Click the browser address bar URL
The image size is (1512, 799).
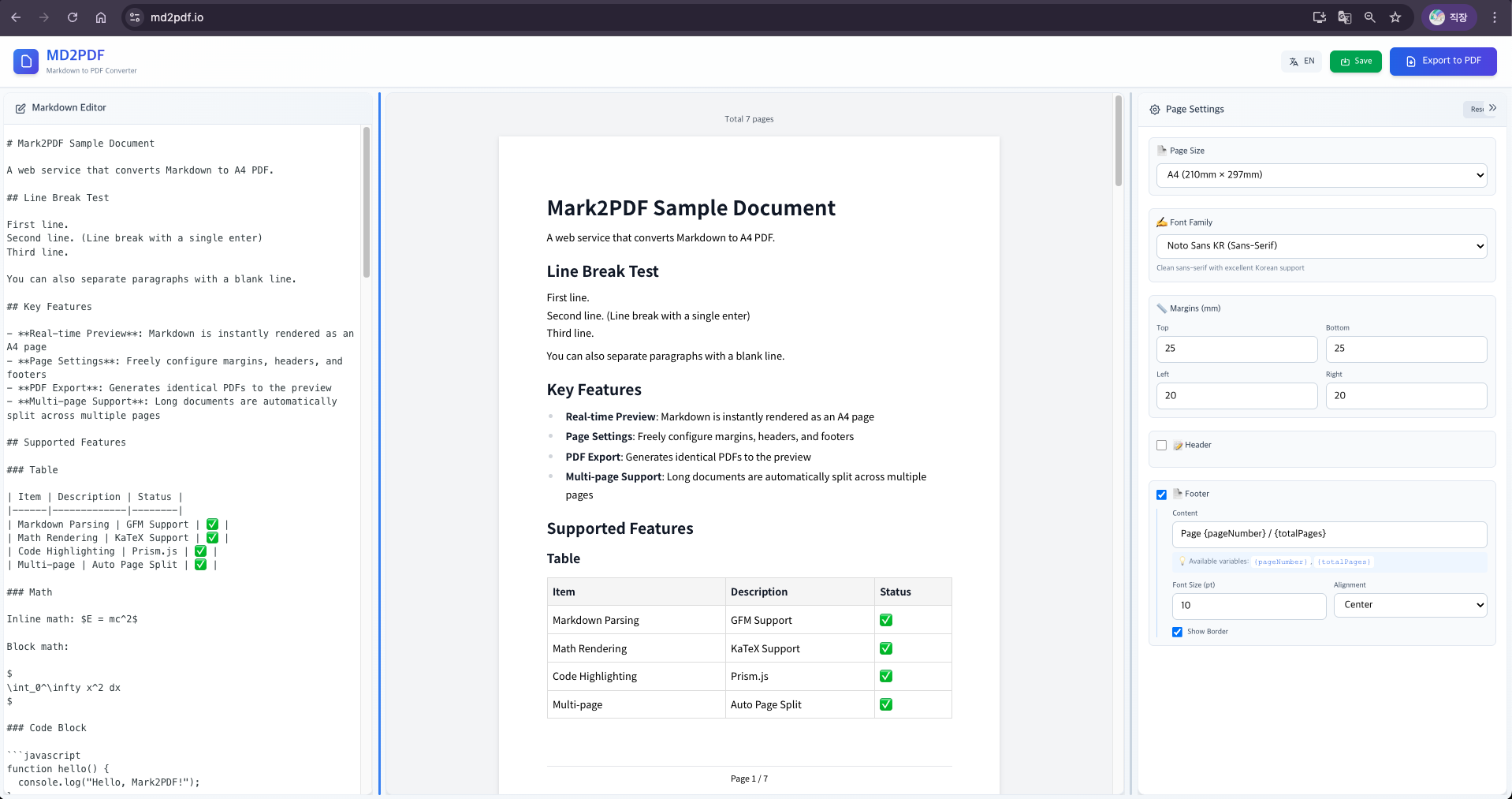click(x=177, y=17)
